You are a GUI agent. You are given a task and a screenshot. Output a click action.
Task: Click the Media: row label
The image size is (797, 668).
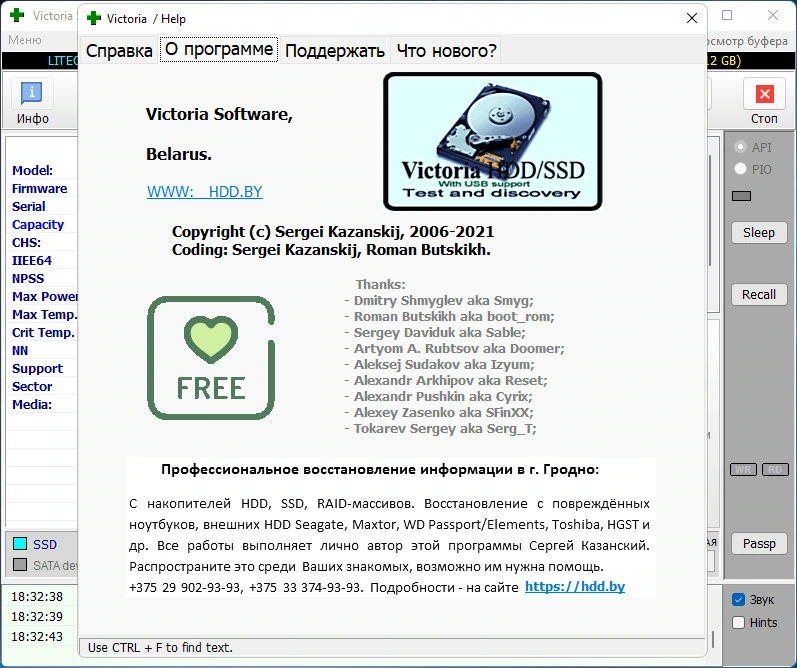[x=32, y=405]
